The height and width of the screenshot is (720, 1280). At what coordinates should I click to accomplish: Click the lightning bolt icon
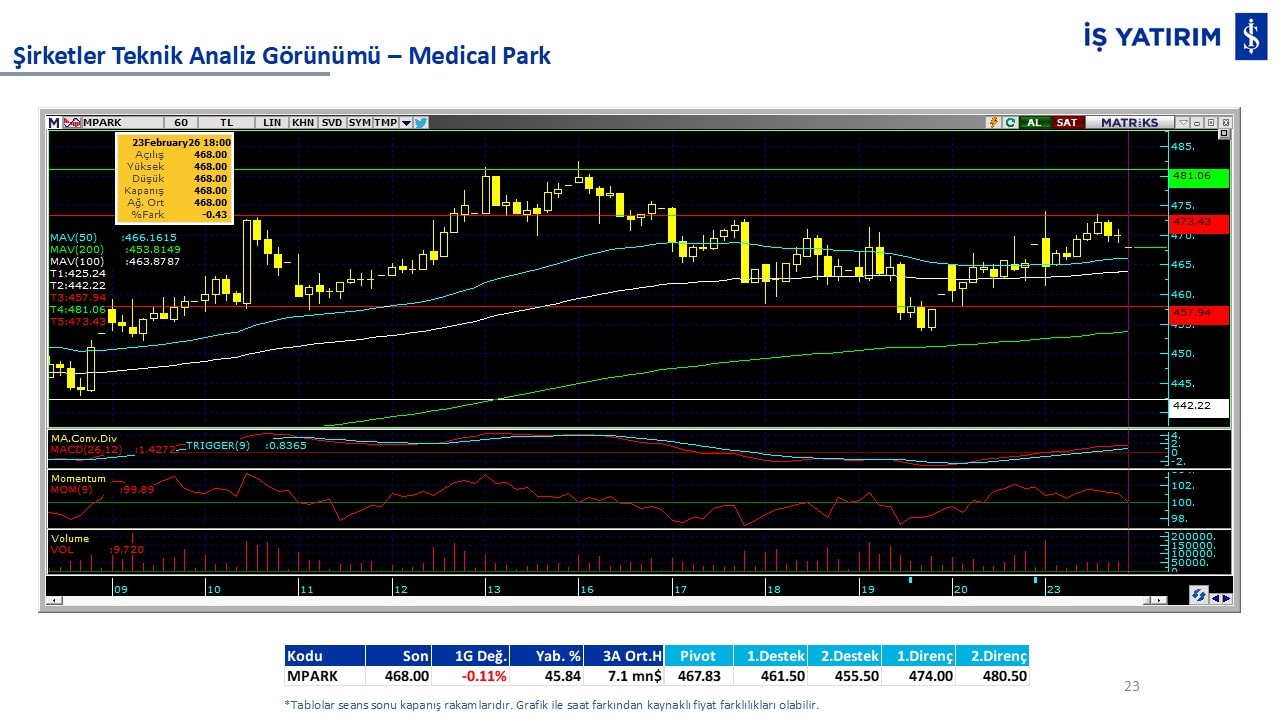pyautogui.click(x=993, y=123)
